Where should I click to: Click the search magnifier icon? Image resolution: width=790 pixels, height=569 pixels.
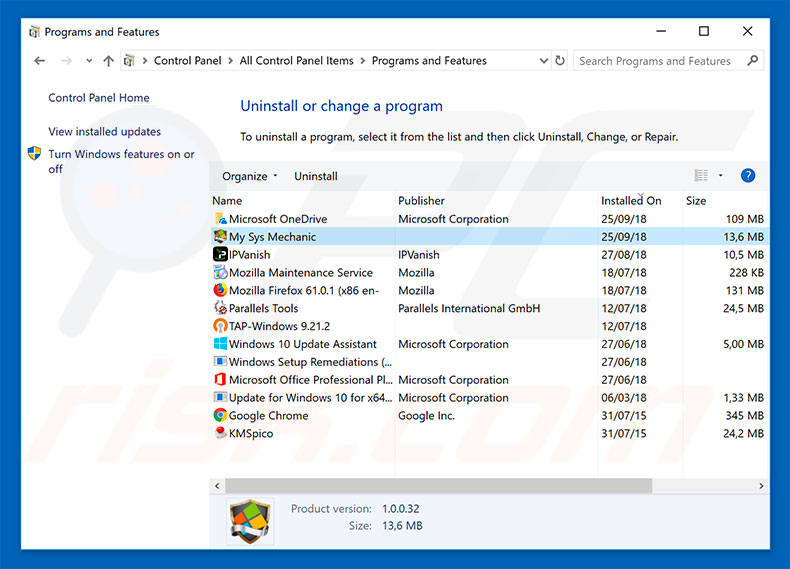coord(752,60)
